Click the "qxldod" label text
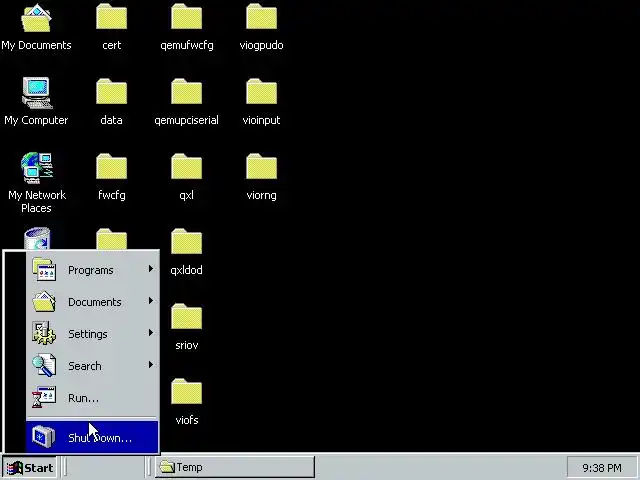This screenshot has height=480, width=640. 187,270
